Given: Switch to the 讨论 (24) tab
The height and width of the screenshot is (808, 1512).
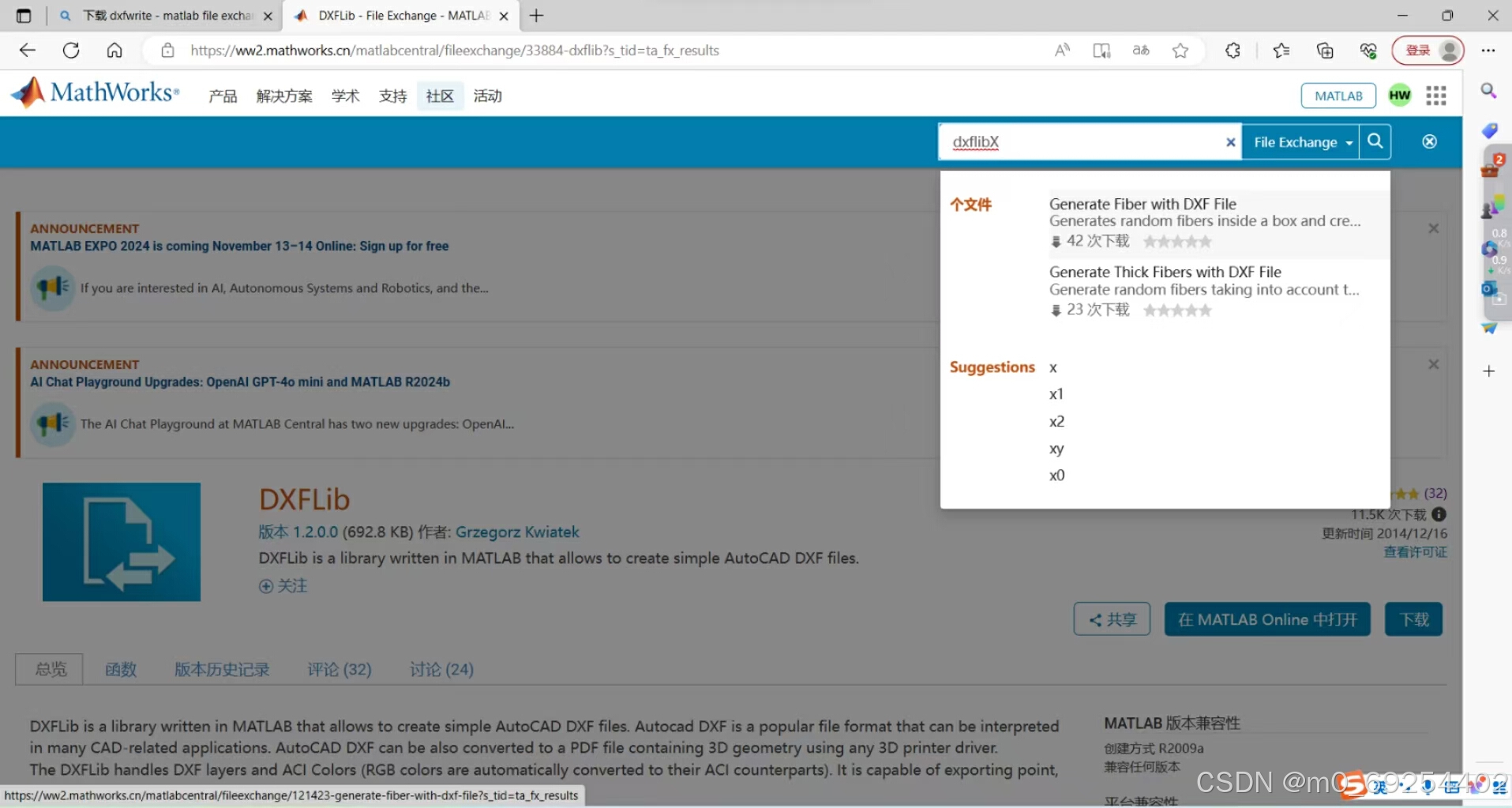Looking at the screenshot, I should click(441, 670).
